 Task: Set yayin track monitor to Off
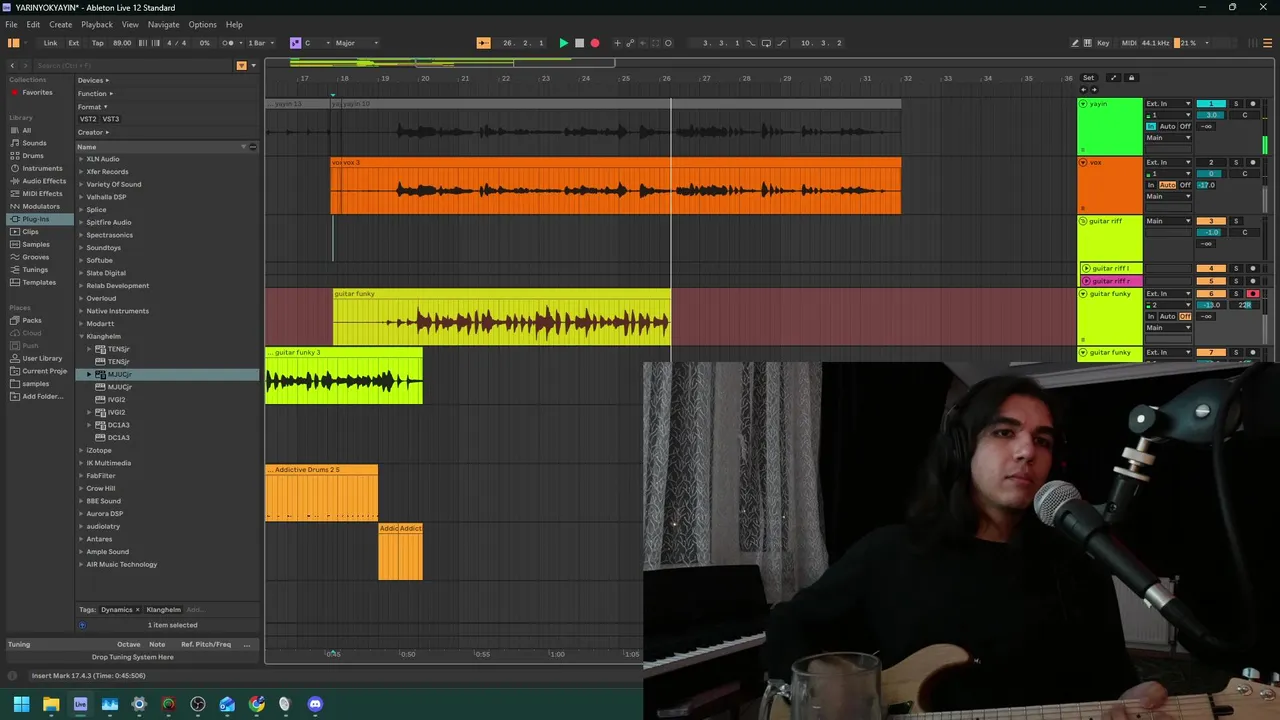coord(1185,127)
